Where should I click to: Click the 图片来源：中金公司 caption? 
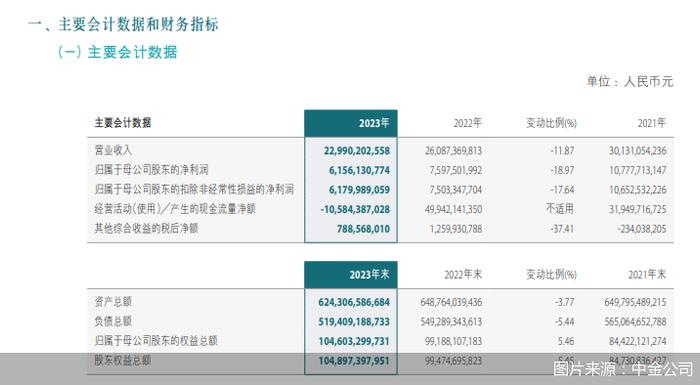coord(623,369)
